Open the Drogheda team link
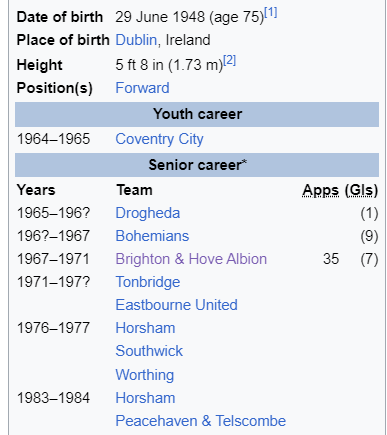Image resolution: width=387 pixels, height=435 pixels. pos(148,213)
